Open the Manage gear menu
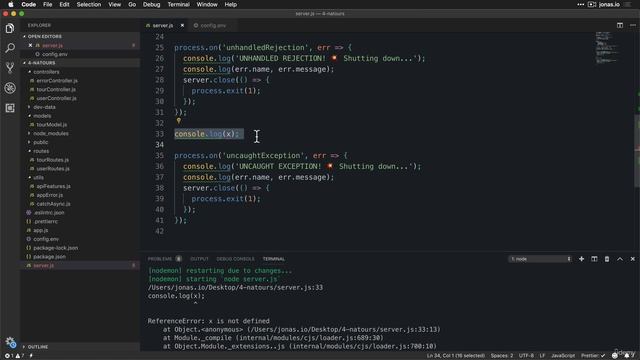 10,342
